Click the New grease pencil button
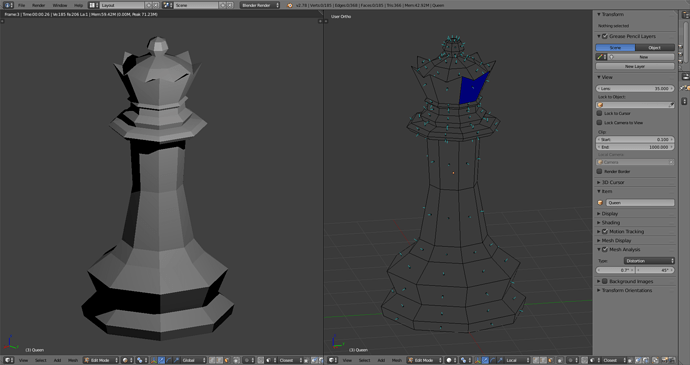Image resolution: width=690 pixels, height=365 pixels. 644,57
